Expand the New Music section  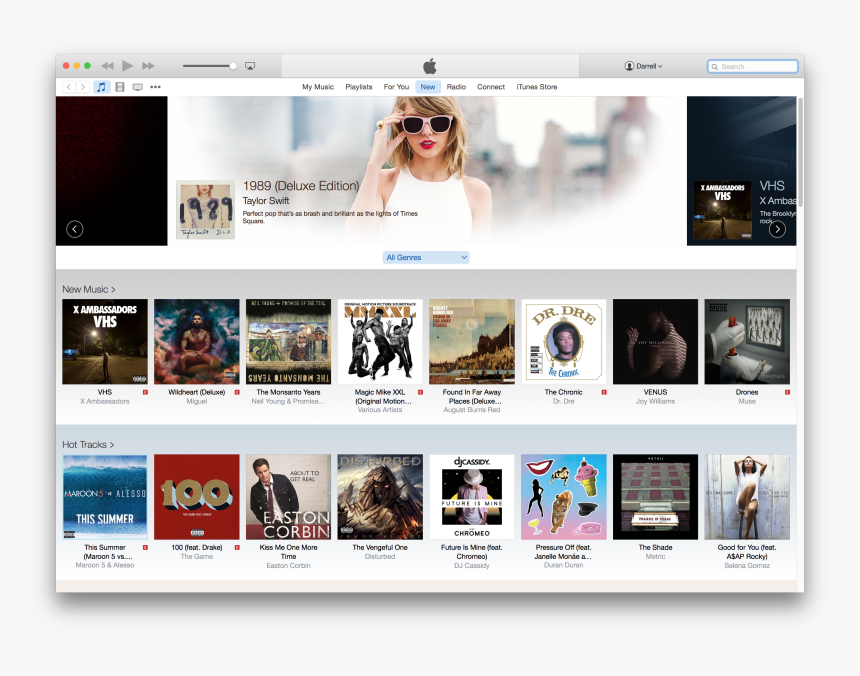[x=89, y=289]
